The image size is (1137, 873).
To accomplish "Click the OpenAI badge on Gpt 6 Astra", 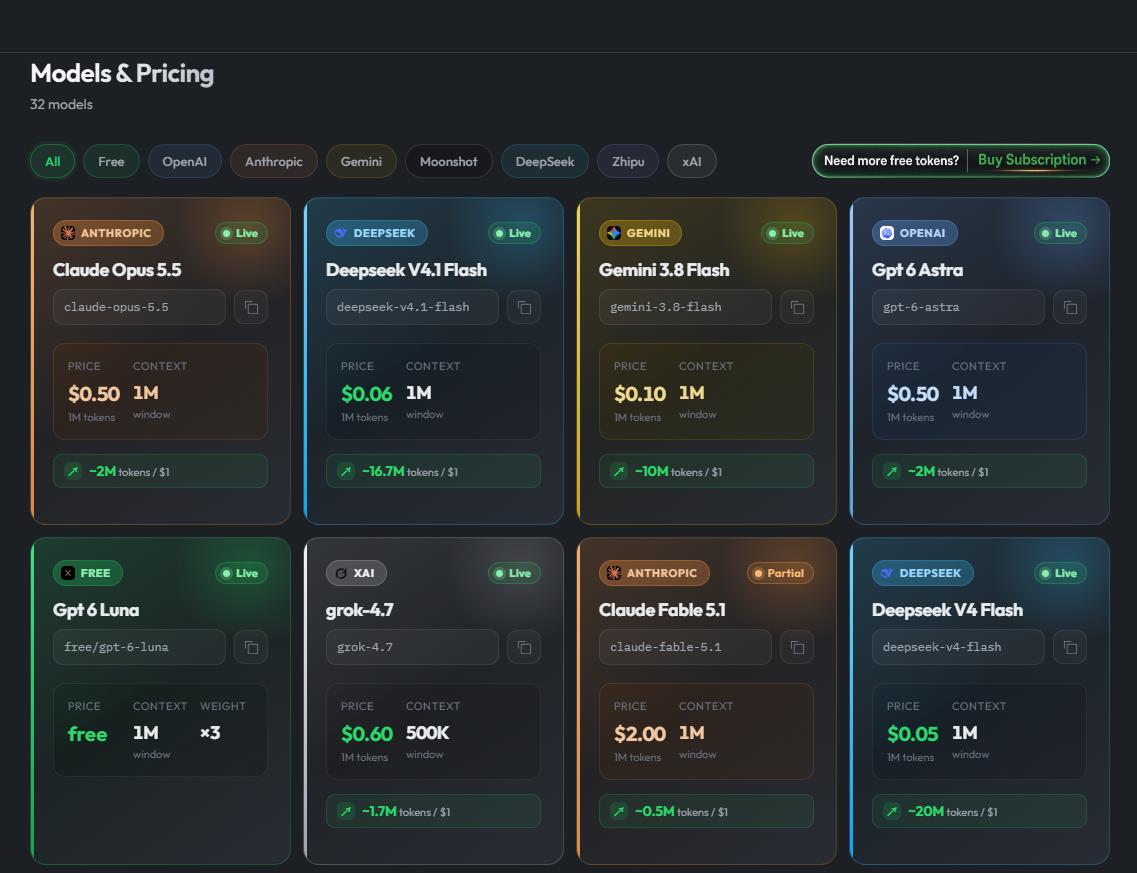I will (914, 233).
